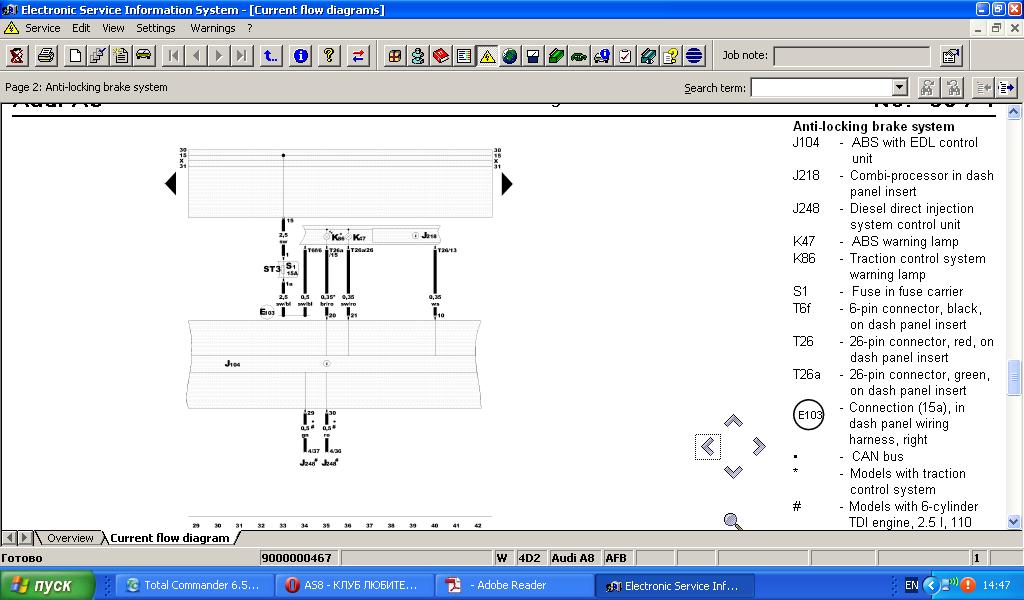Click the yellow warning triangle toolbar icon
This screenshot has height=600, width=1024.
[487, 56]
